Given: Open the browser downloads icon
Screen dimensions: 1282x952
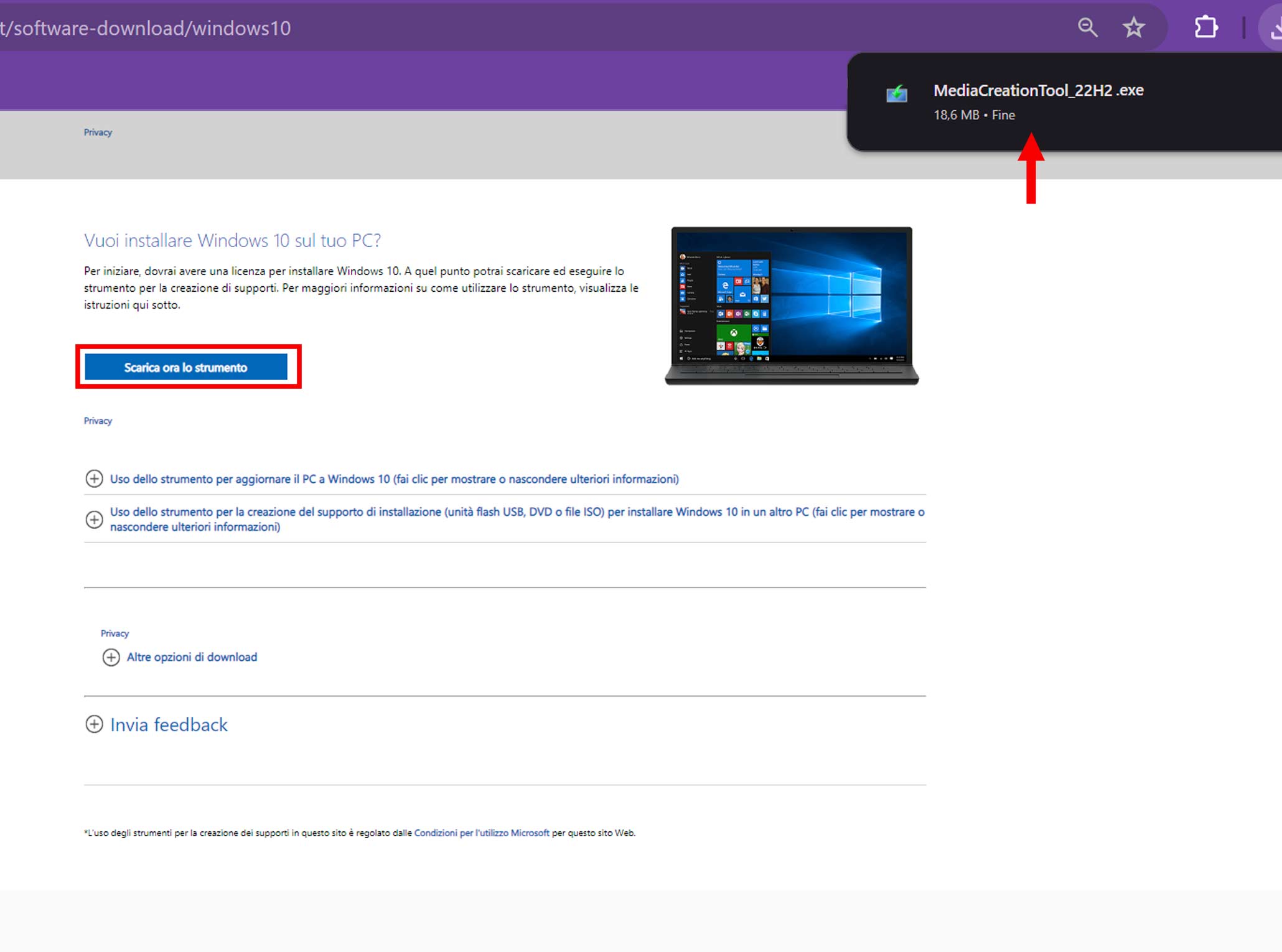Looking at the screenshot, I should click(1273, 28).
